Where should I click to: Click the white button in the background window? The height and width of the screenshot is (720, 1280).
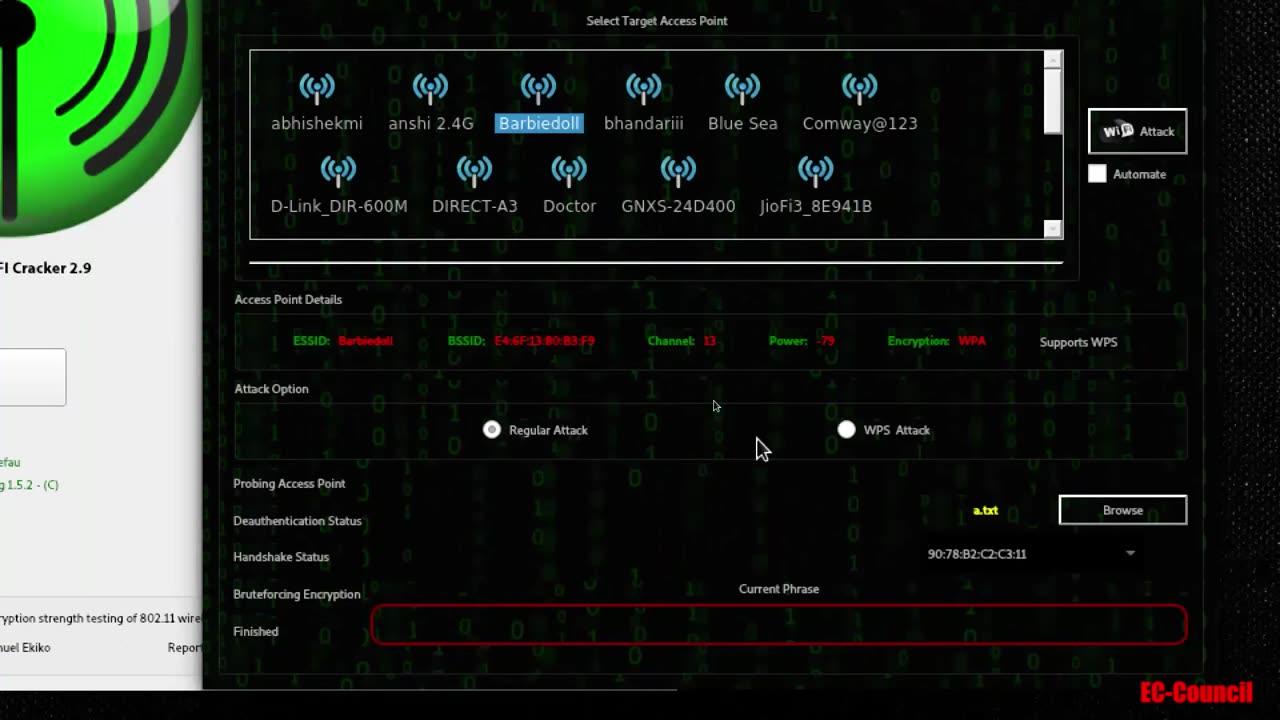(32, 377)
